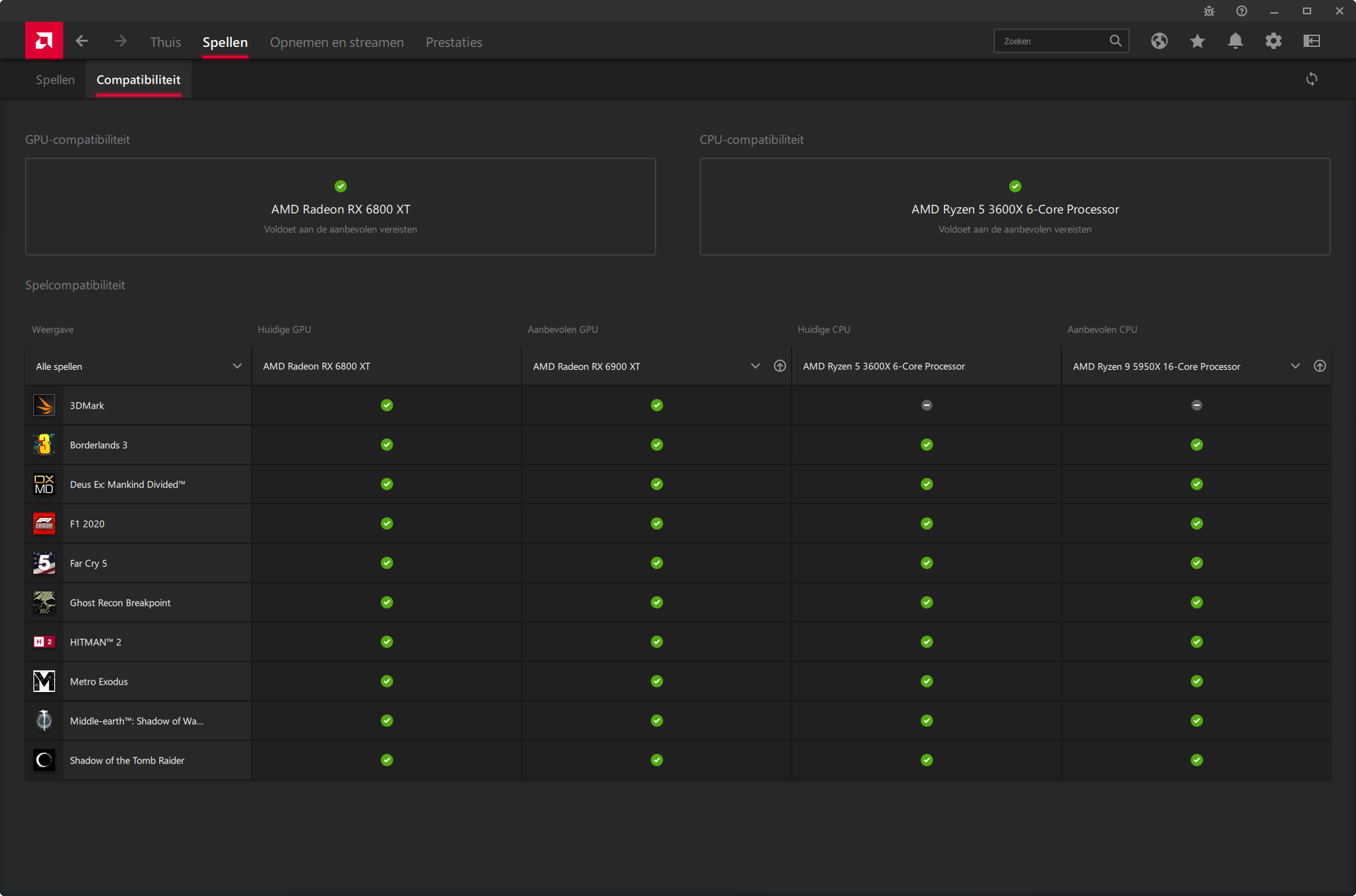Click the Borderlands 3 game icon
The width and height of the screenshot is (1356, 896).
[44, 445]
